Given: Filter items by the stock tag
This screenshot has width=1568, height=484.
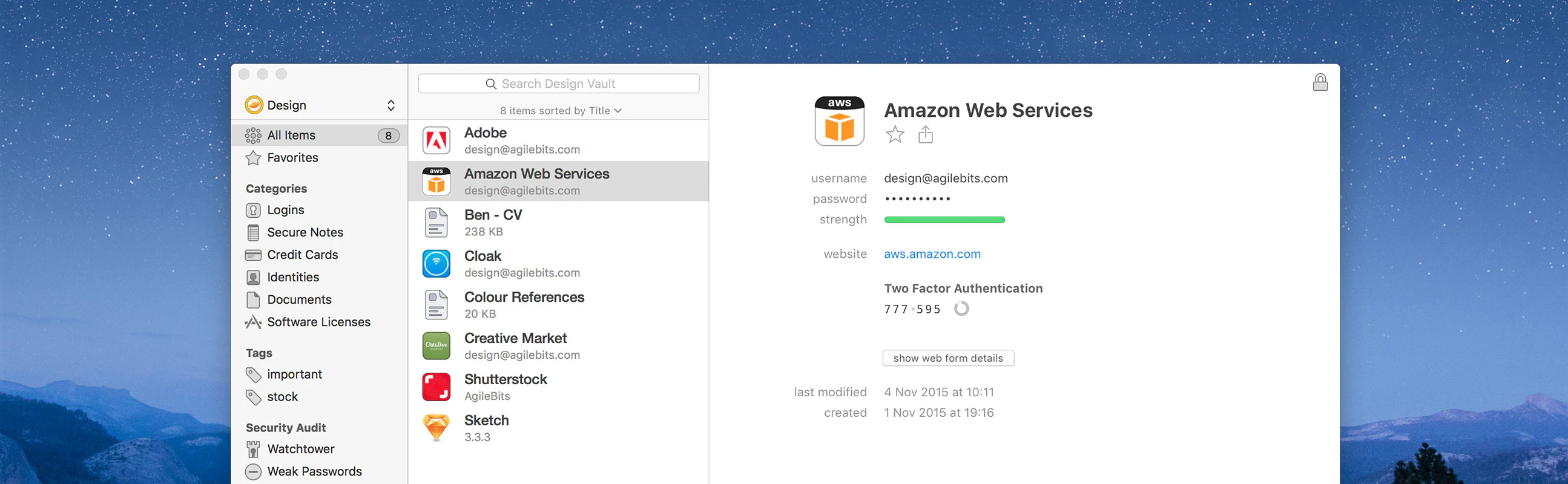Looking at the screenshot, I should (x=283, y=397).
